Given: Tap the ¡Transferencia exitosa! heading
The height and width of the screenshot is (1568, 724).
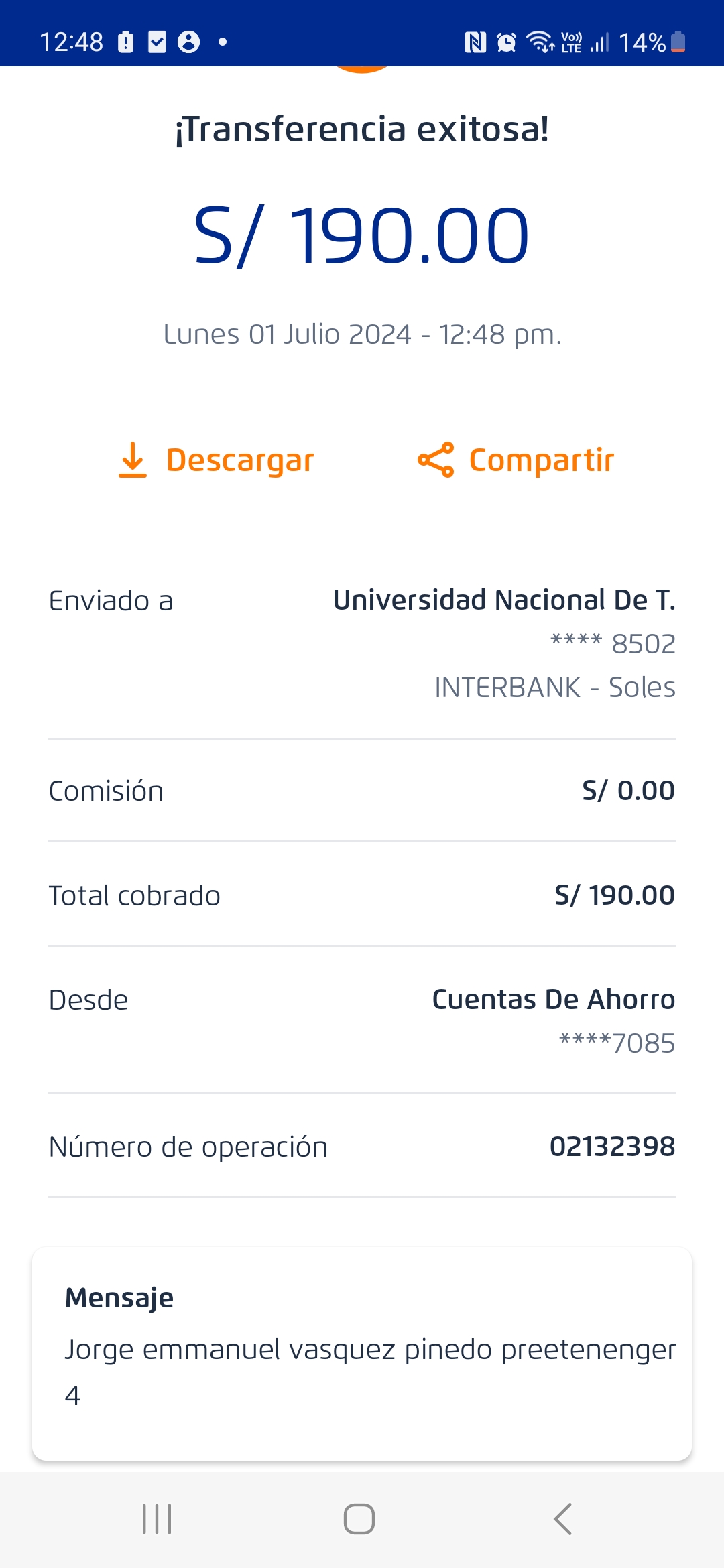Looking at the screenshot, I should click(362, 129).
